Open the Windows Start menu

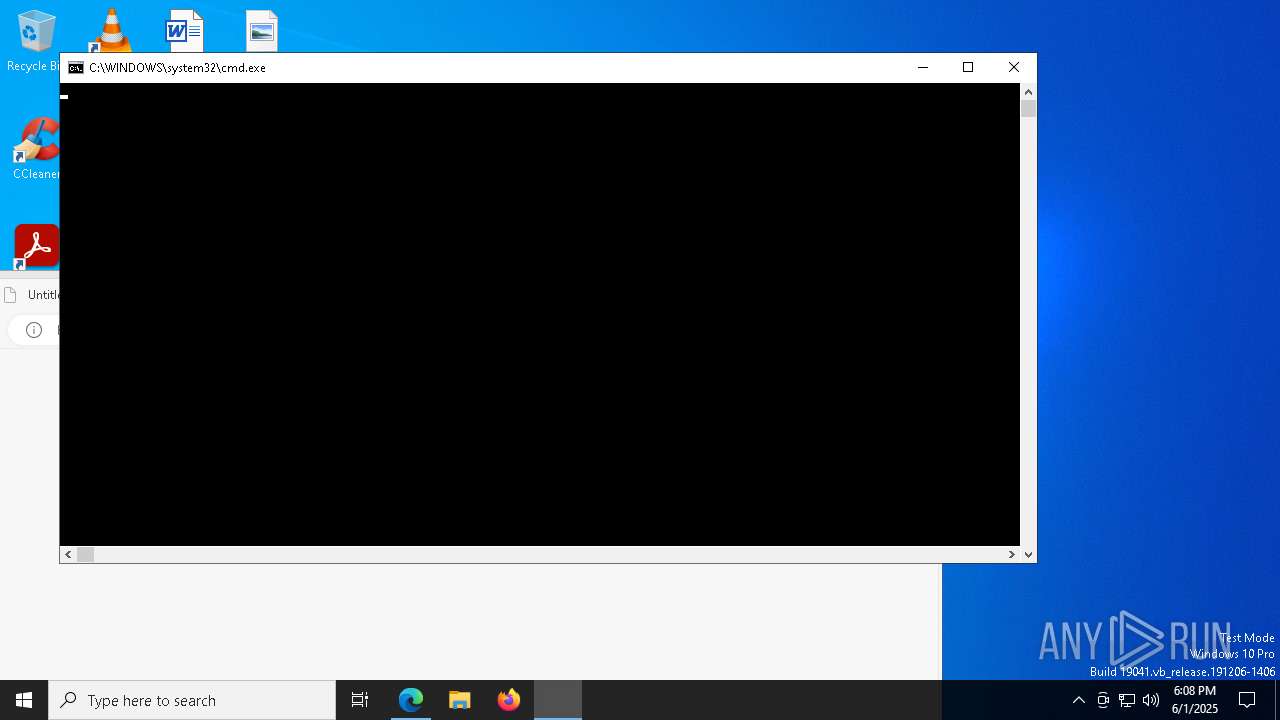[24, 700]
